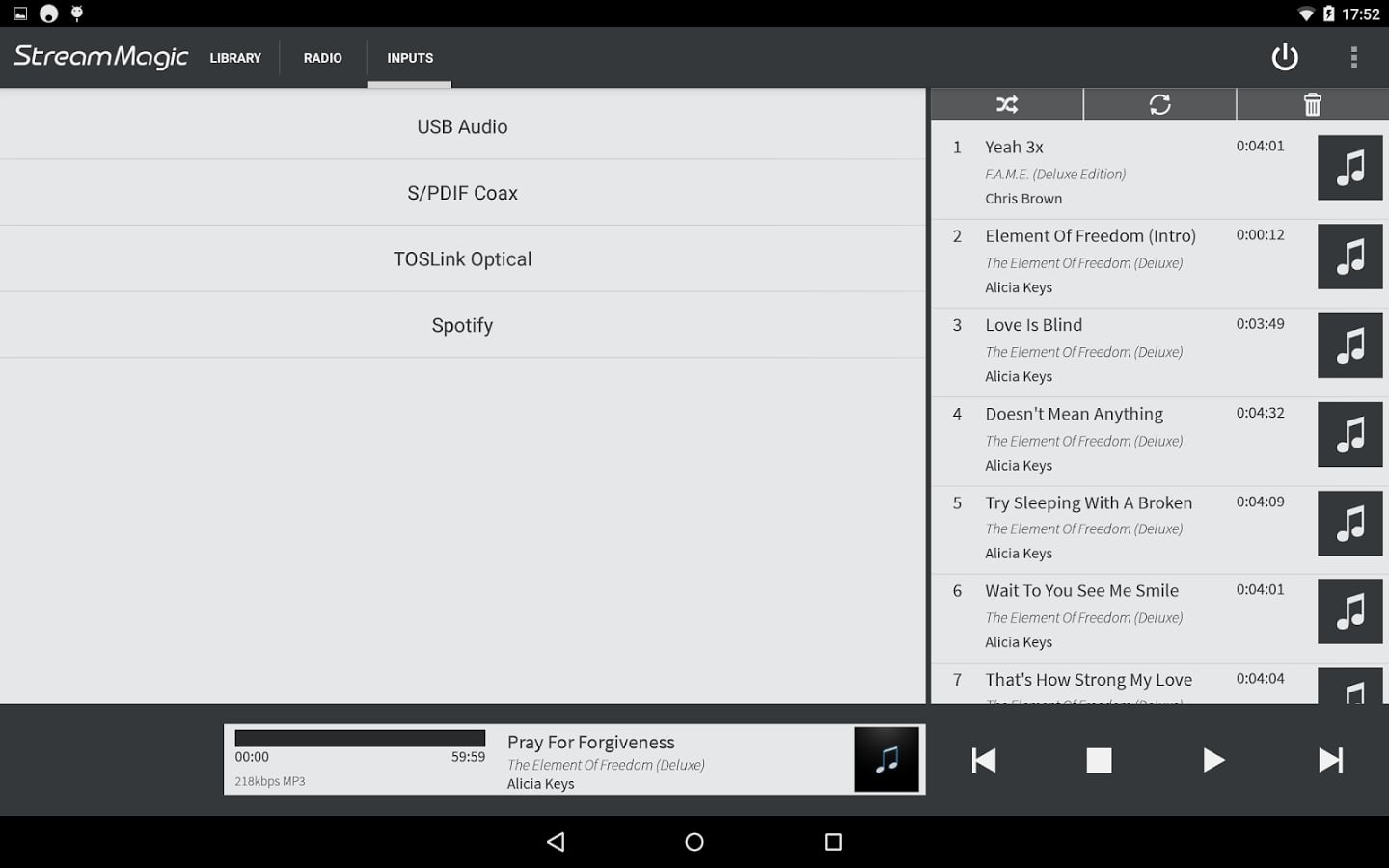
Task: Clear queue with trash icon
Action: 1313,104
